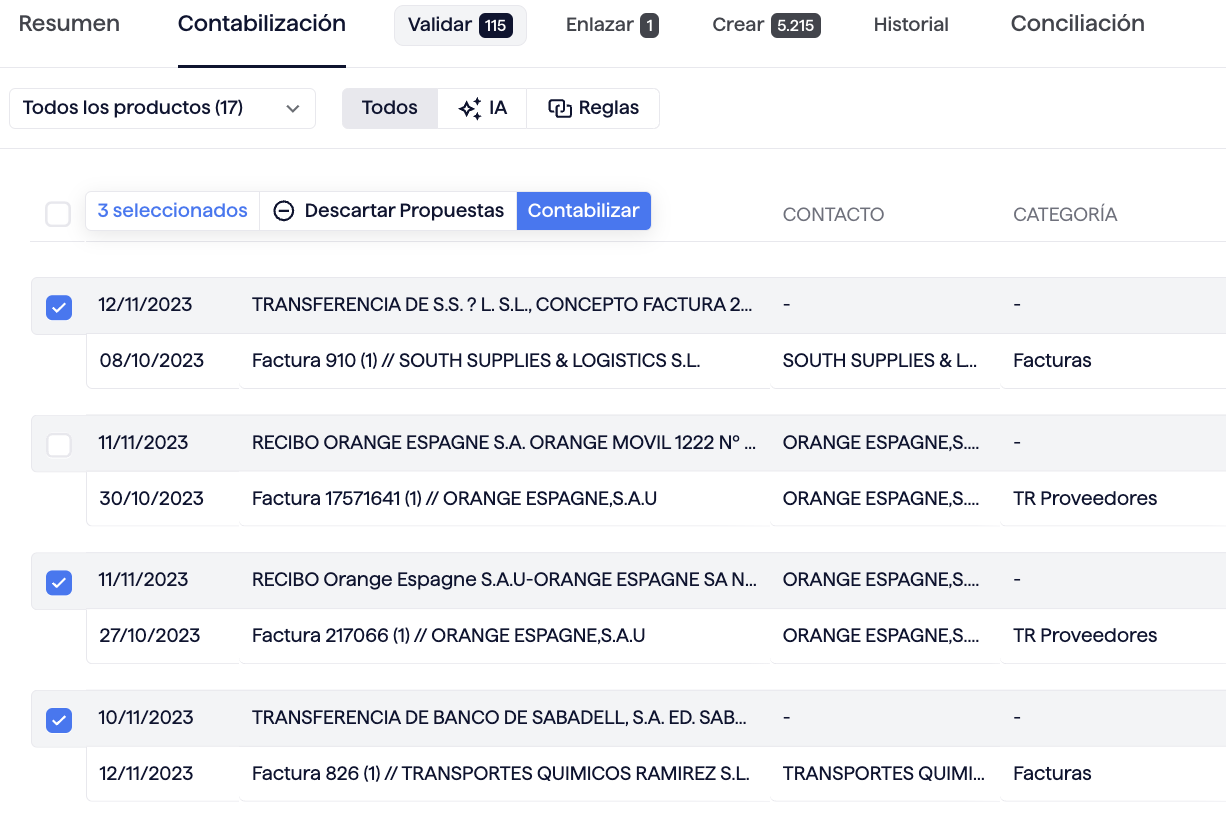This screenshot has height=816, width=1226.
Task: Click the circled minus icon in Descartar Propuestas
Action: click(284, 211)
